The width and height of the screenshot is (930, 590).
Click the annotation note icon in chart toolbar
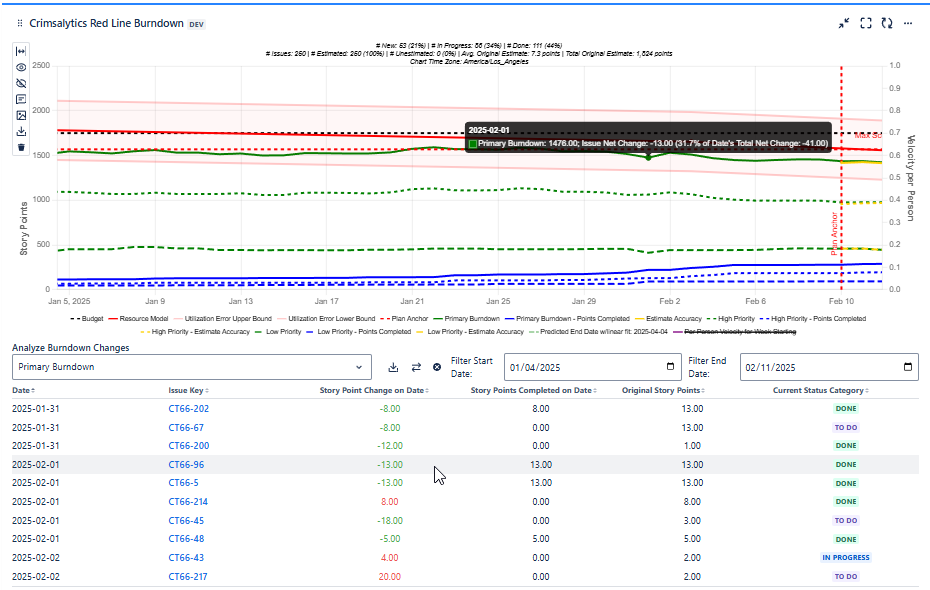pyautogui.click(x=21, y=99)
